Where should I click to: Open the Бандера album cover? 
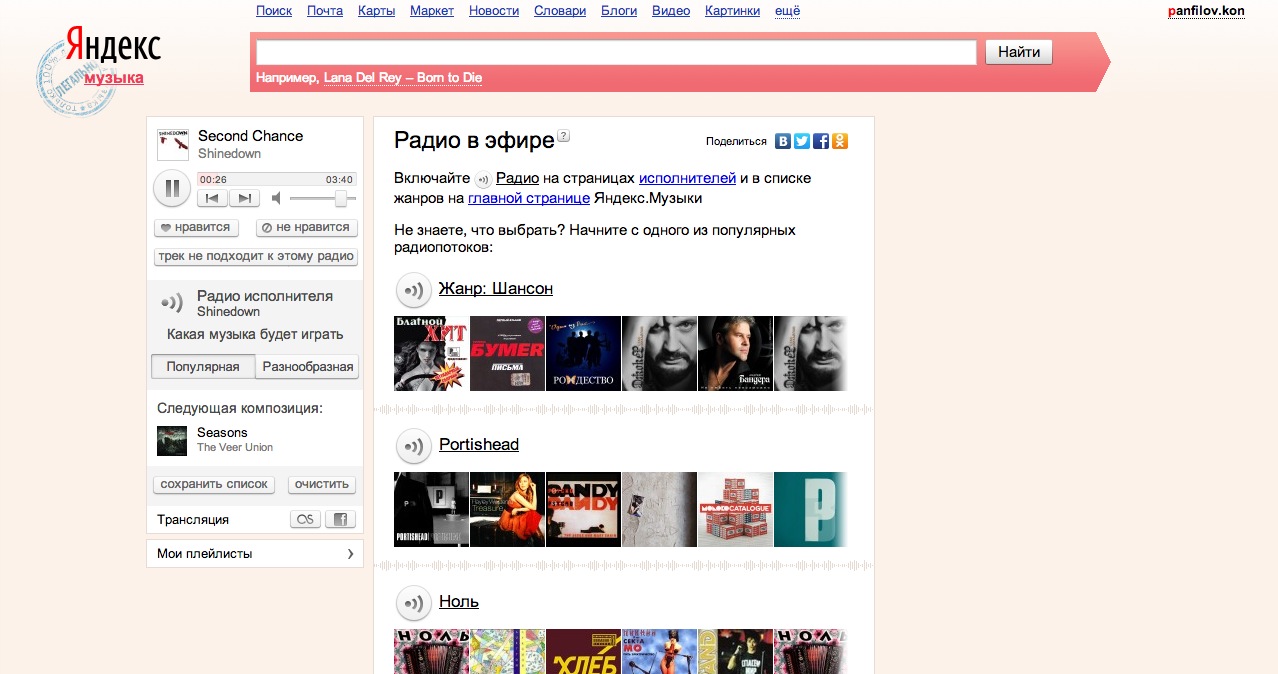click(735, 353)
